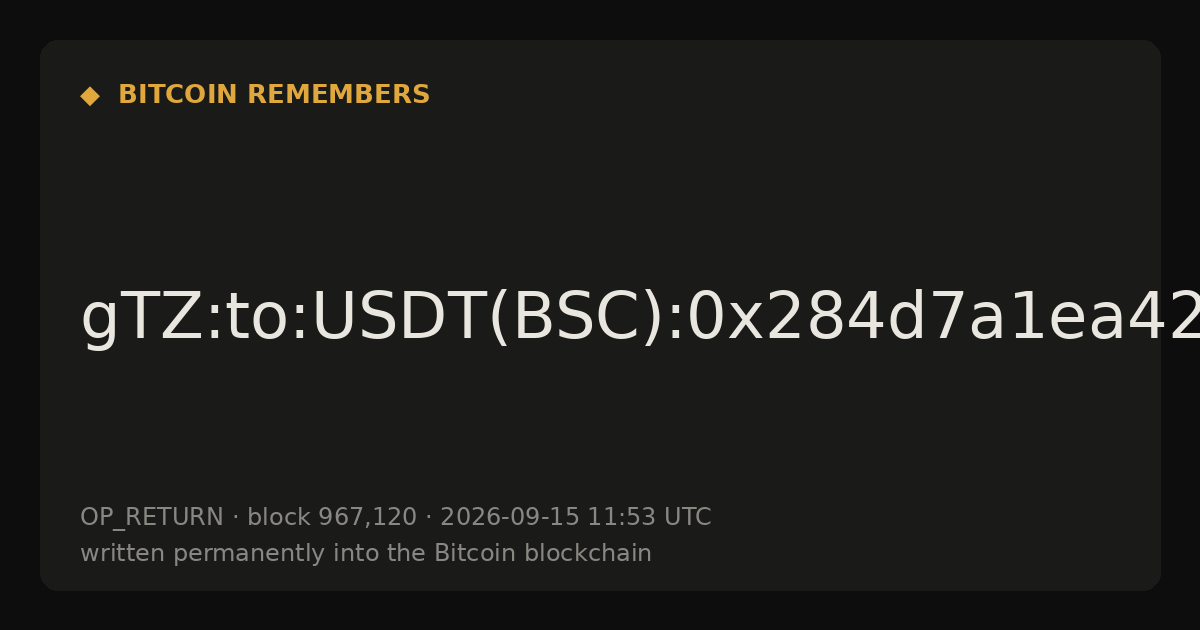
Task: Click the orange diamond icon
Action: [90, 96]
